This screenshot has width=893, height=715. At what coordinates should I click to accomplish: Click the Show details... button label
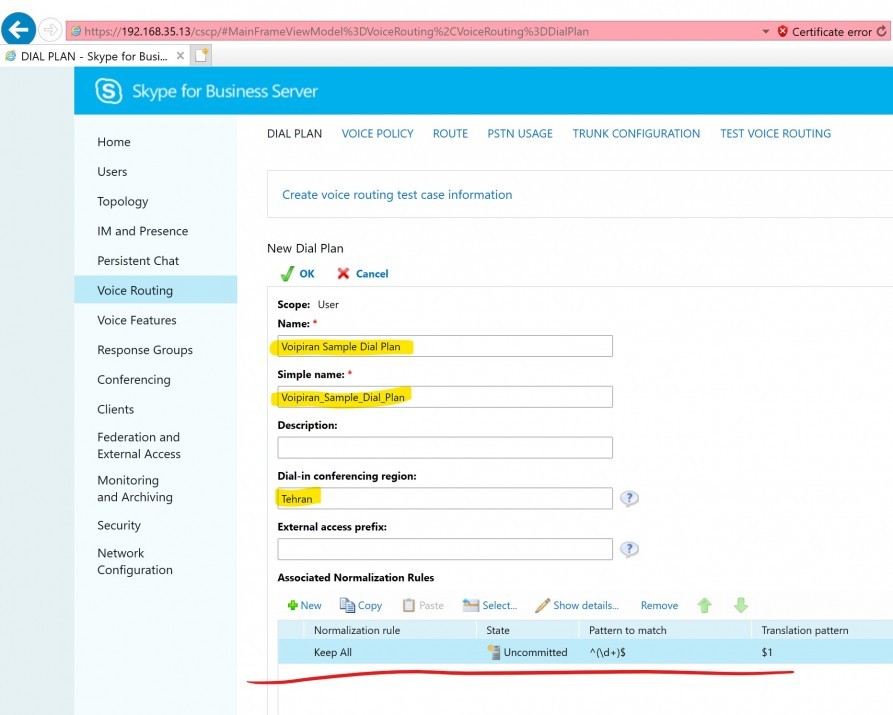[586, 605]
